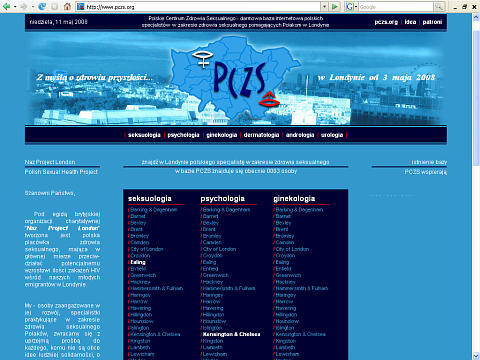Click the psychologia column heading
The width and height of the screenshot is (480, 360).
[x=222, y=198]
